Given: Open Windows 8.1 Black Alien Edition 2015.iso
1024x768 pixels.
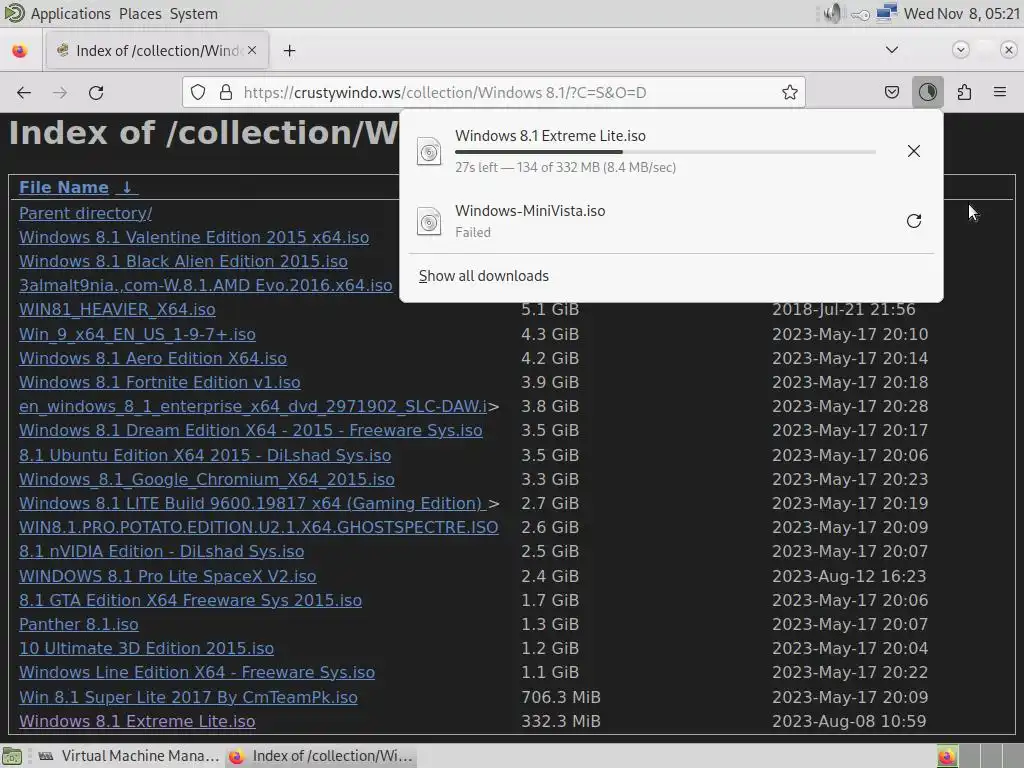Looking at the screenshot, I should click(184, 262).
